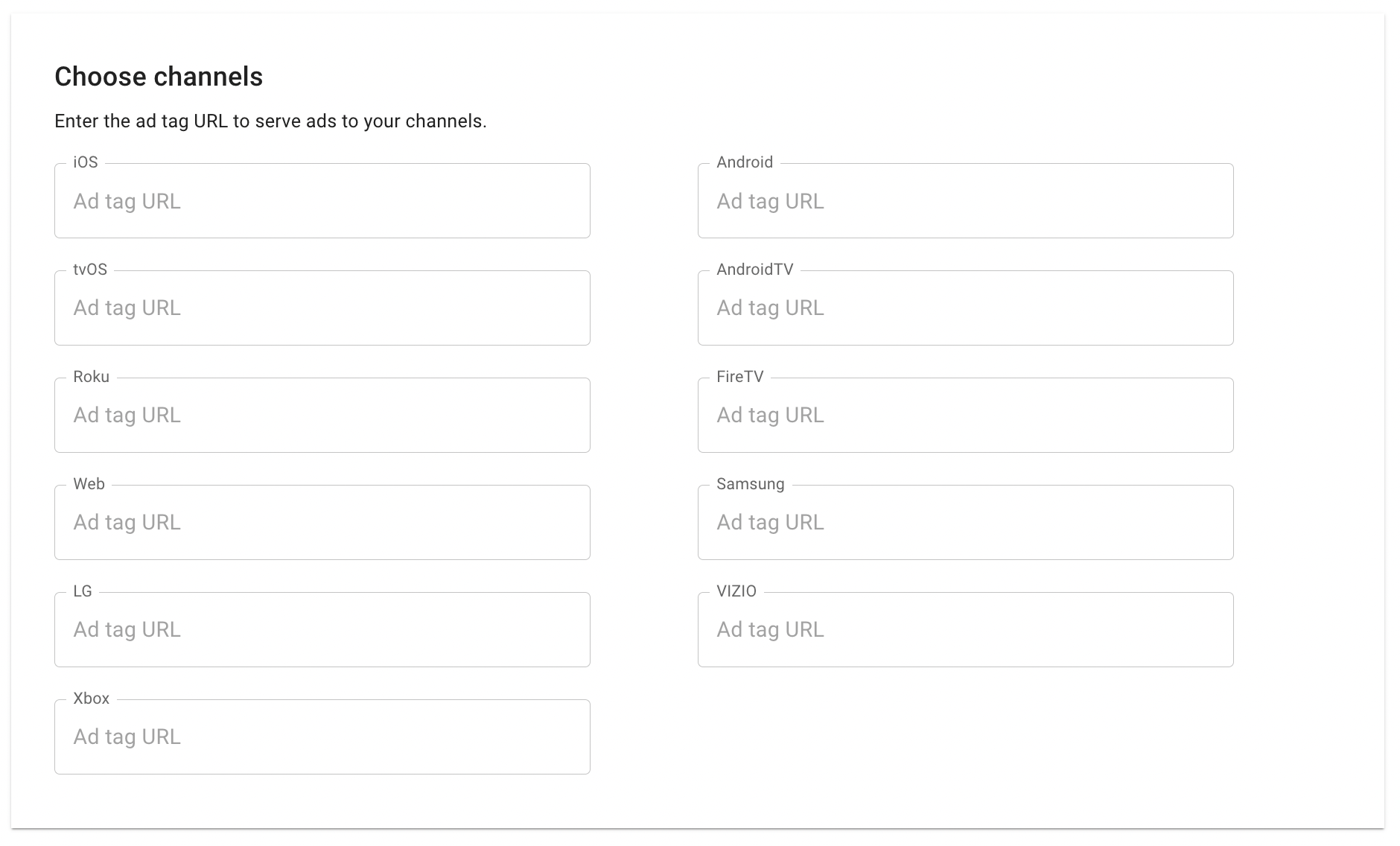Select the FireTV ad tag input
The height and width of the screenshot is (846, 1400).
966,416
